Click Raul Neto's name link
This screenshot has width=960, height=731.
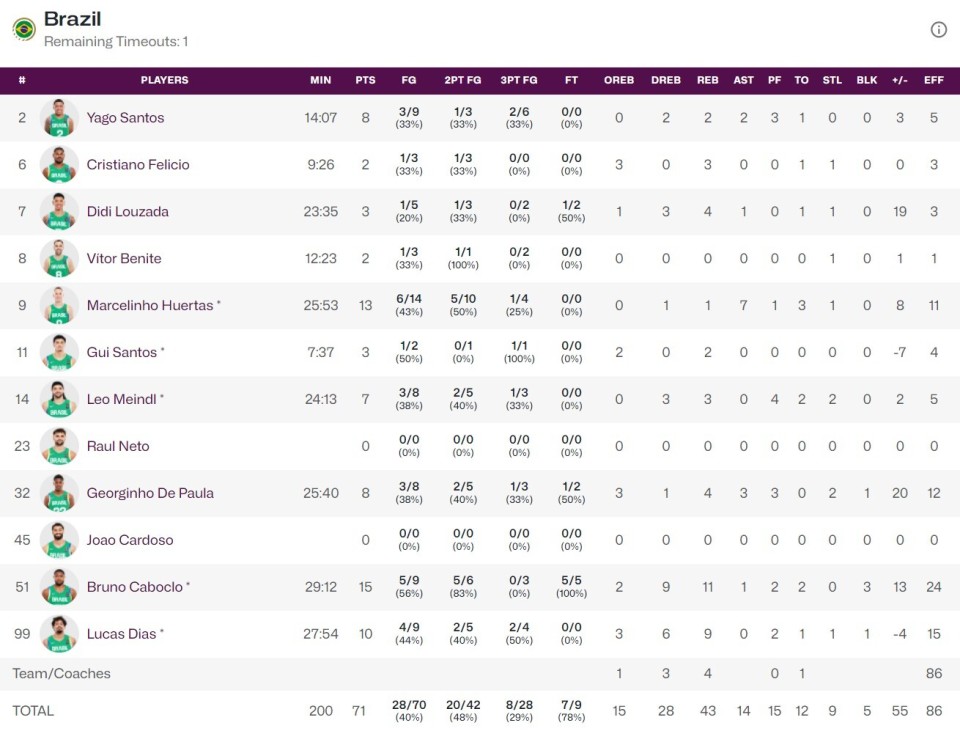(x=118, y=446)
